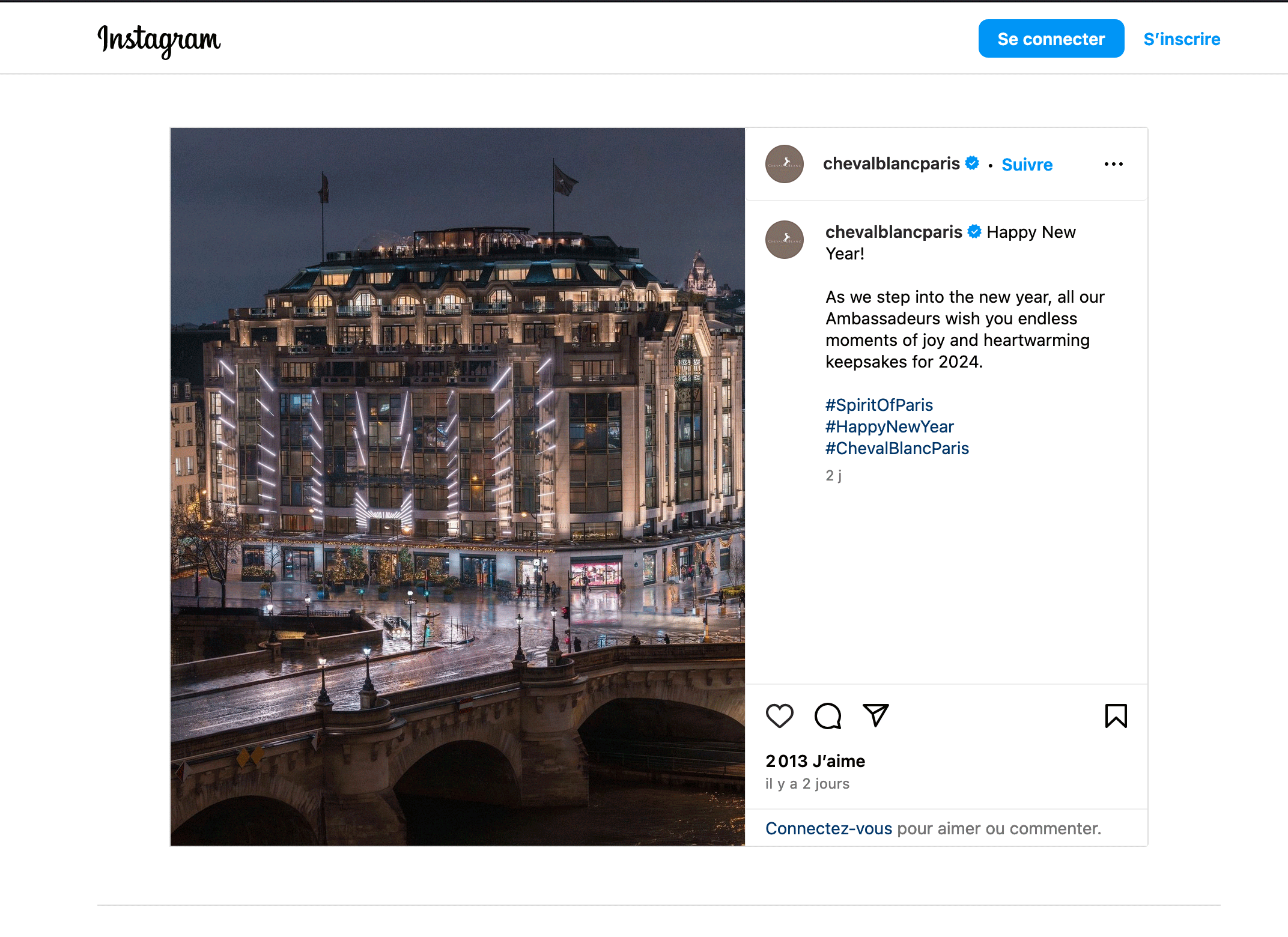Click the heart Like icon
The image size is (1288, 937).
[779, 715]
